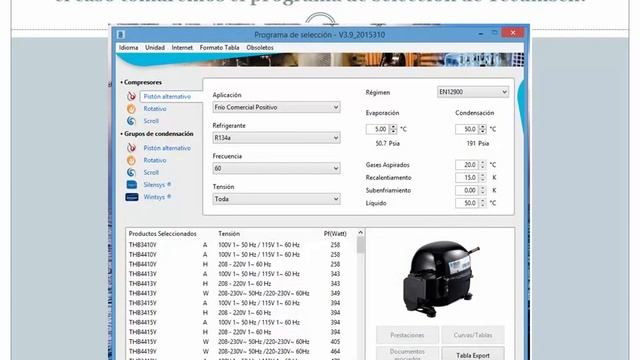
Task: Click the Recalentamiento value field
Action: point(467,178)
